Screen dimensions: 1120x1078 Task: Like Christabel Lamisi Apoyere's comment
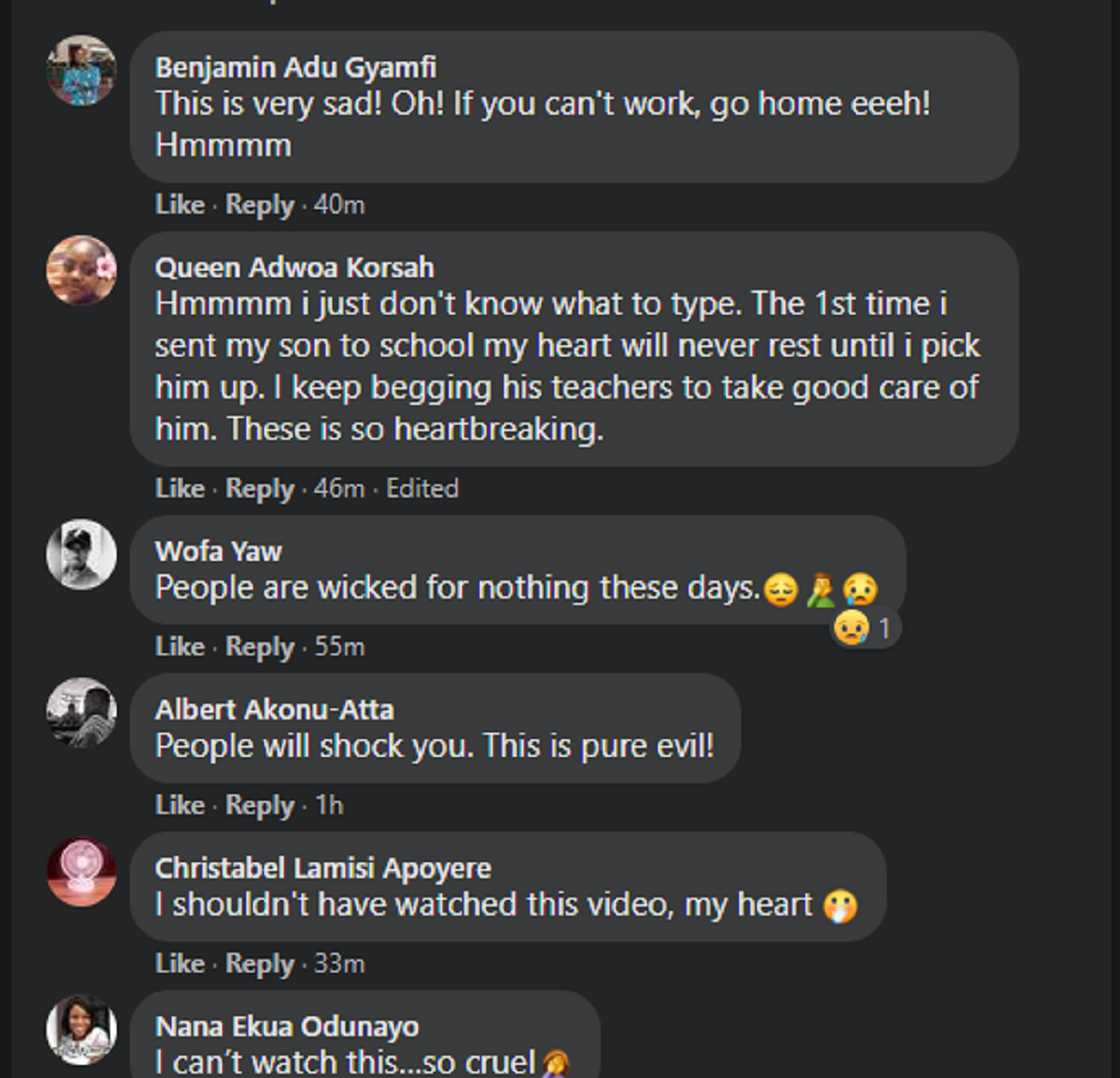(180, 964)
